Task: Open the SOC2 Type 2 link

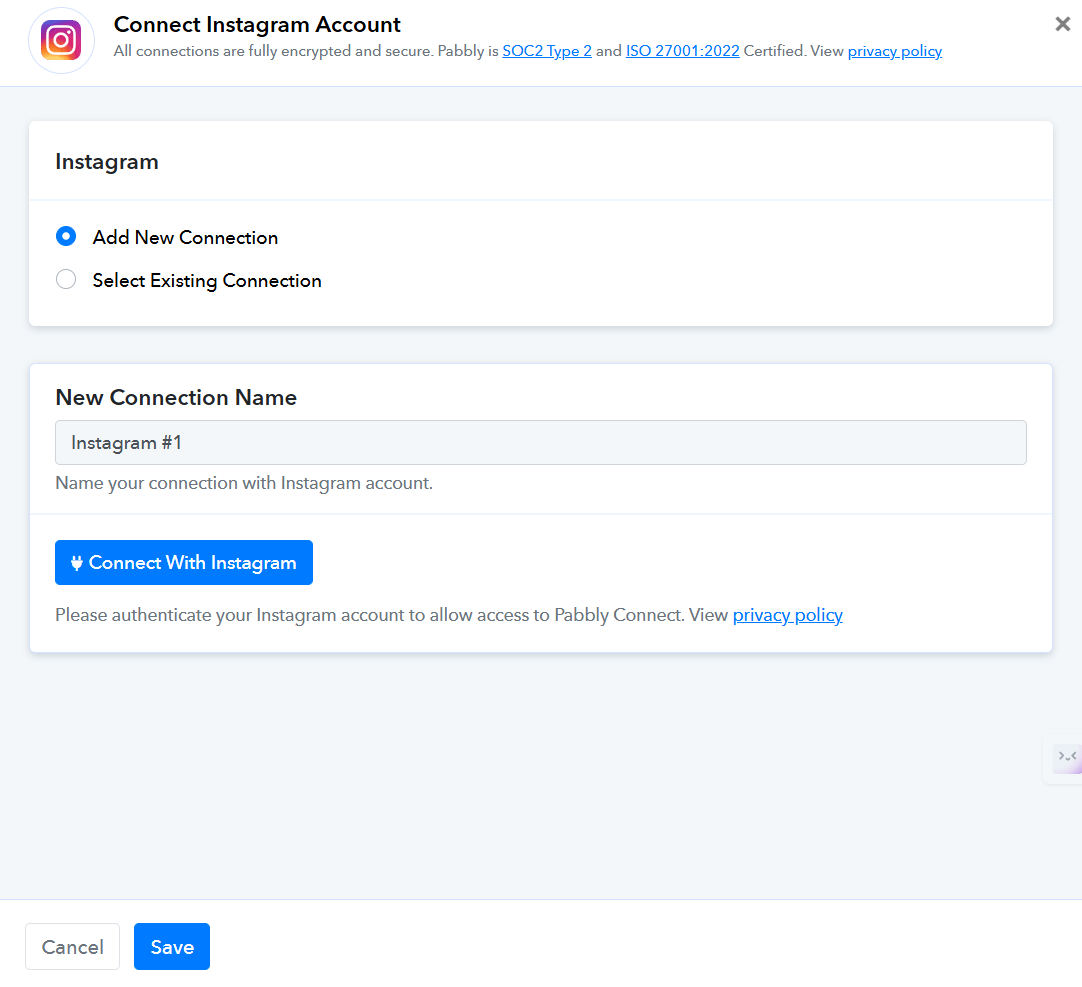Action: tap(547, 51)
